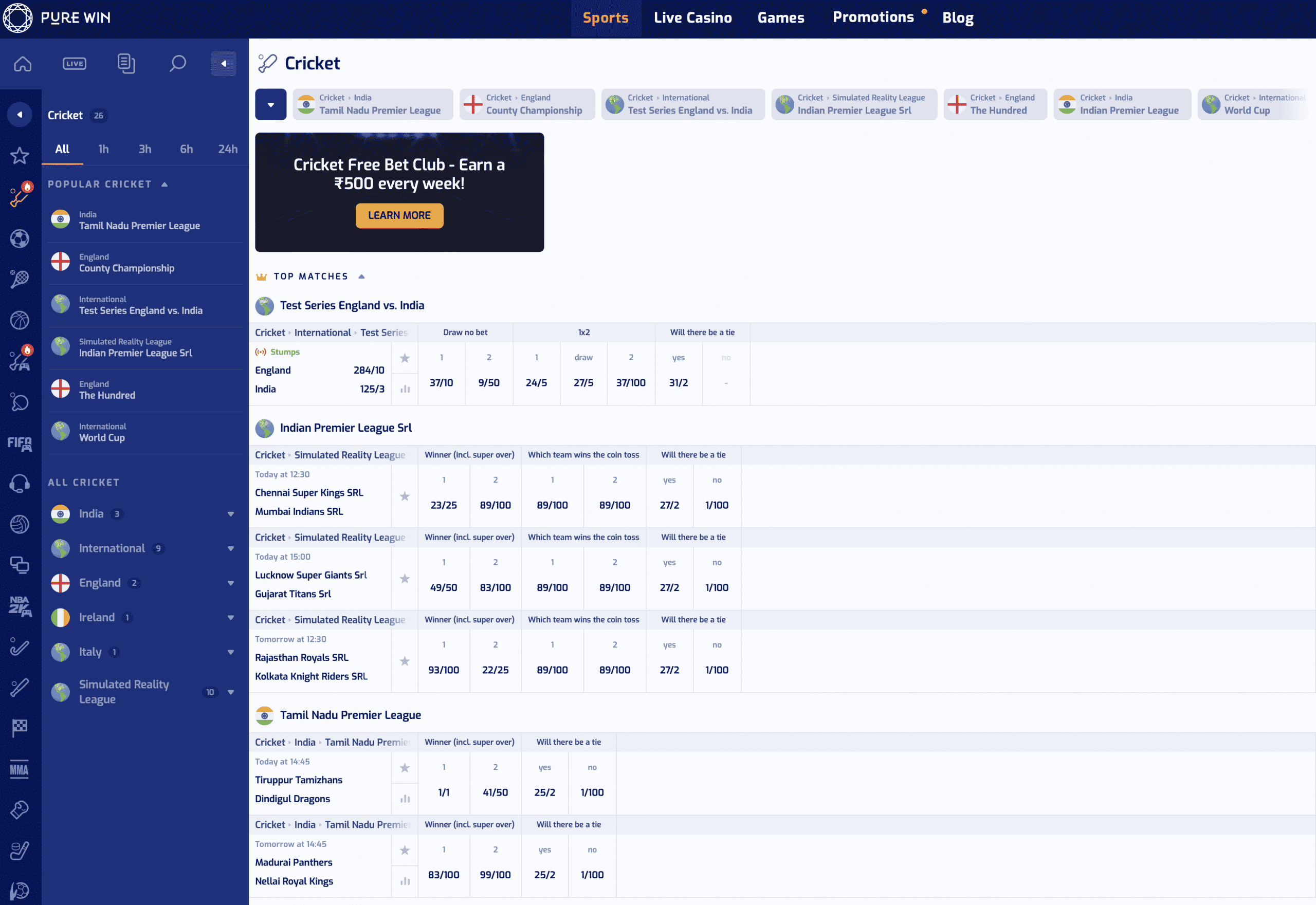Collapse the Popular Cricket section

164,184
